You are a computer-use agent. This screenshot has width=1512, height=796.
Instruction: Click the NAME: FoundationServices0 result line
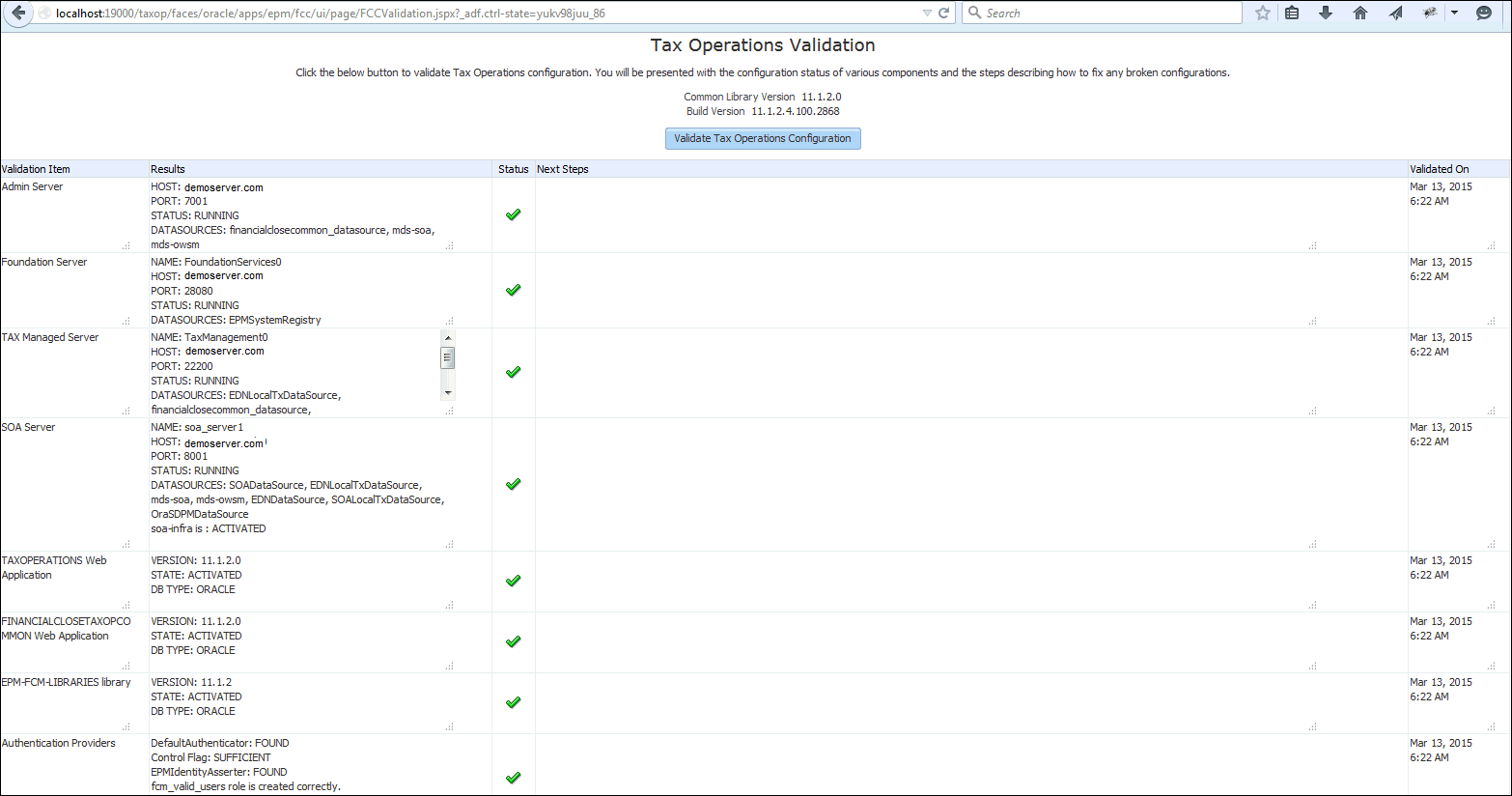tap(216, 262)
